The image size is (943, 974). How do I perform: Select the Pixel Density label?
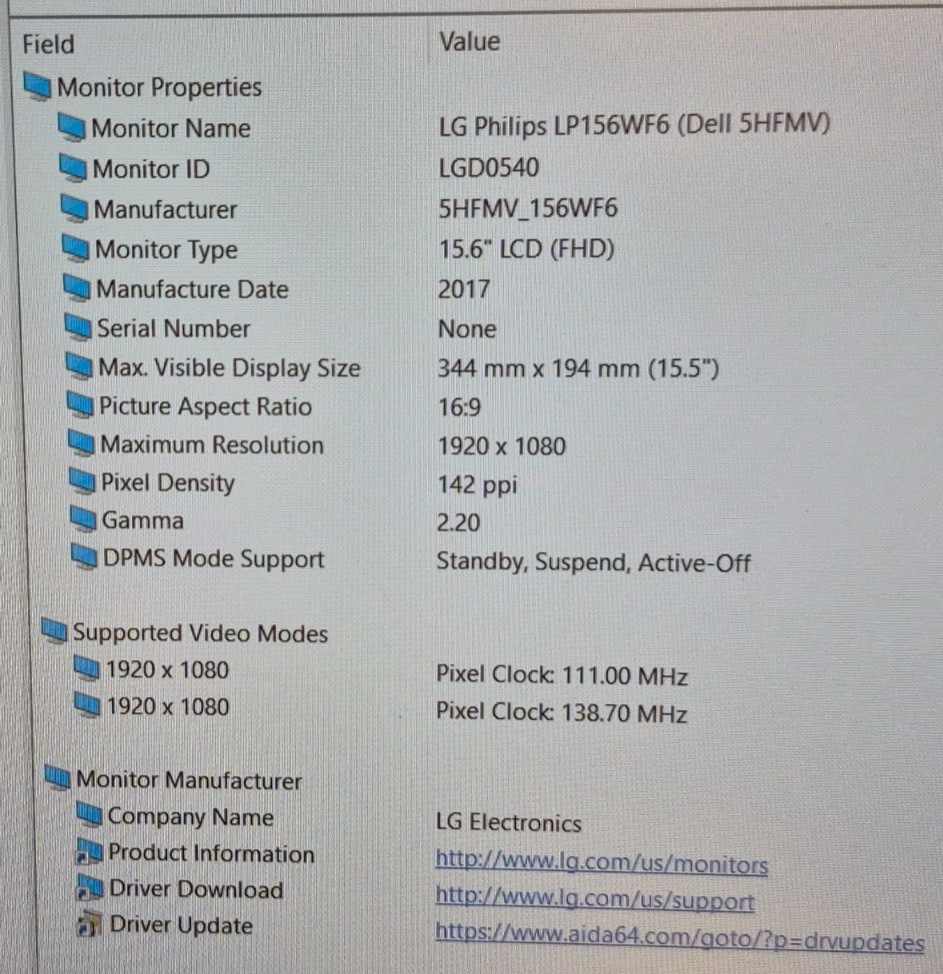click(x=168, y=483)
